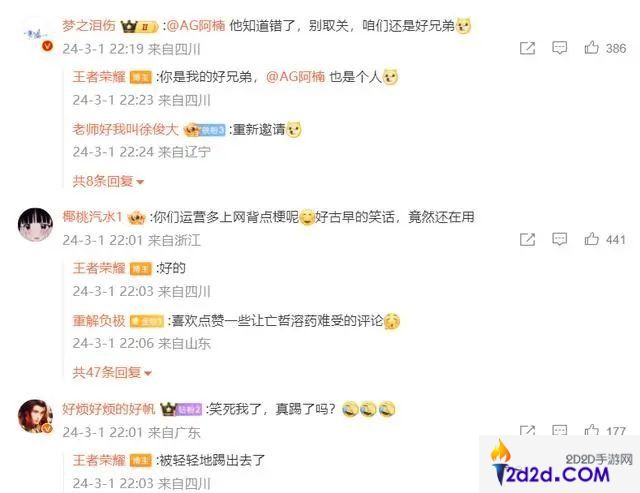Like 好烦好烦的好帆's comment with 177 likes
The width and height of the screenshot is (640, 493).
point(605,431)
